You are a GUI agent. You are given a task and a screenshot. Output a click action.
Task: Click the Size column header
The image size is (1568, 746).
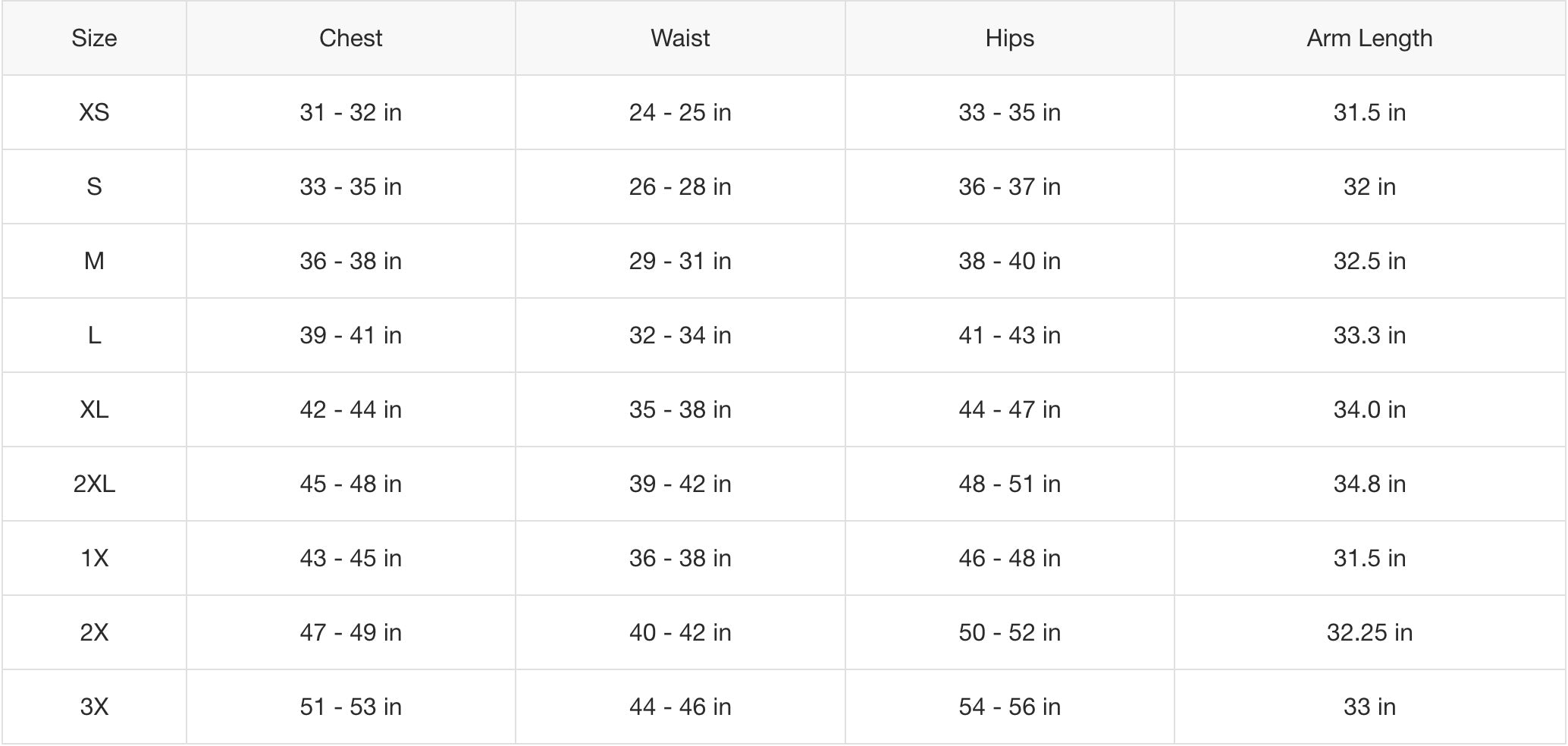pos(94,38)
